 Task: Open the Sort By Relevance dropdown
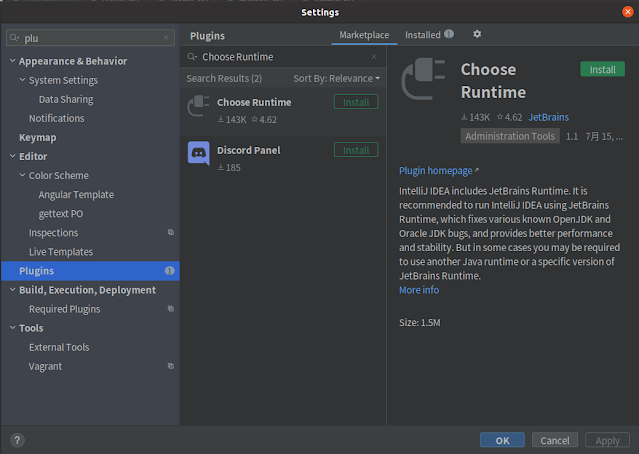click(337, 78)
